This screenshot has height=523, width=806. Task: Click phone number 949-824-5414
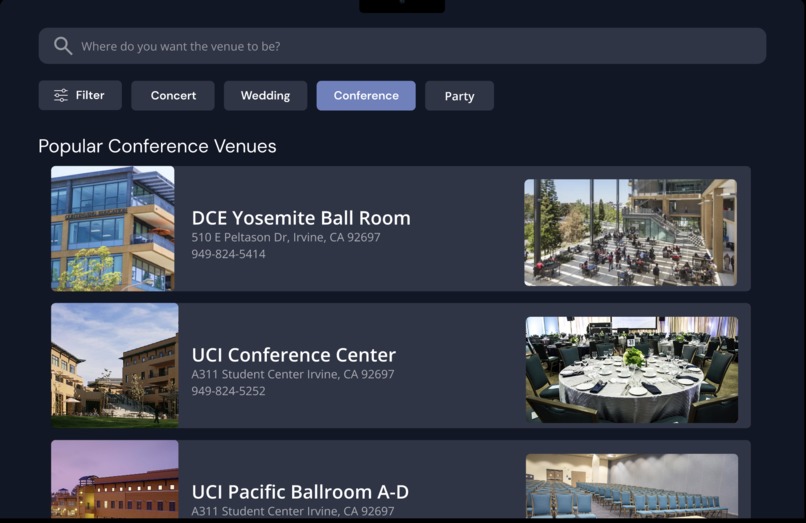pyautogui.click(x=229, y=254)
